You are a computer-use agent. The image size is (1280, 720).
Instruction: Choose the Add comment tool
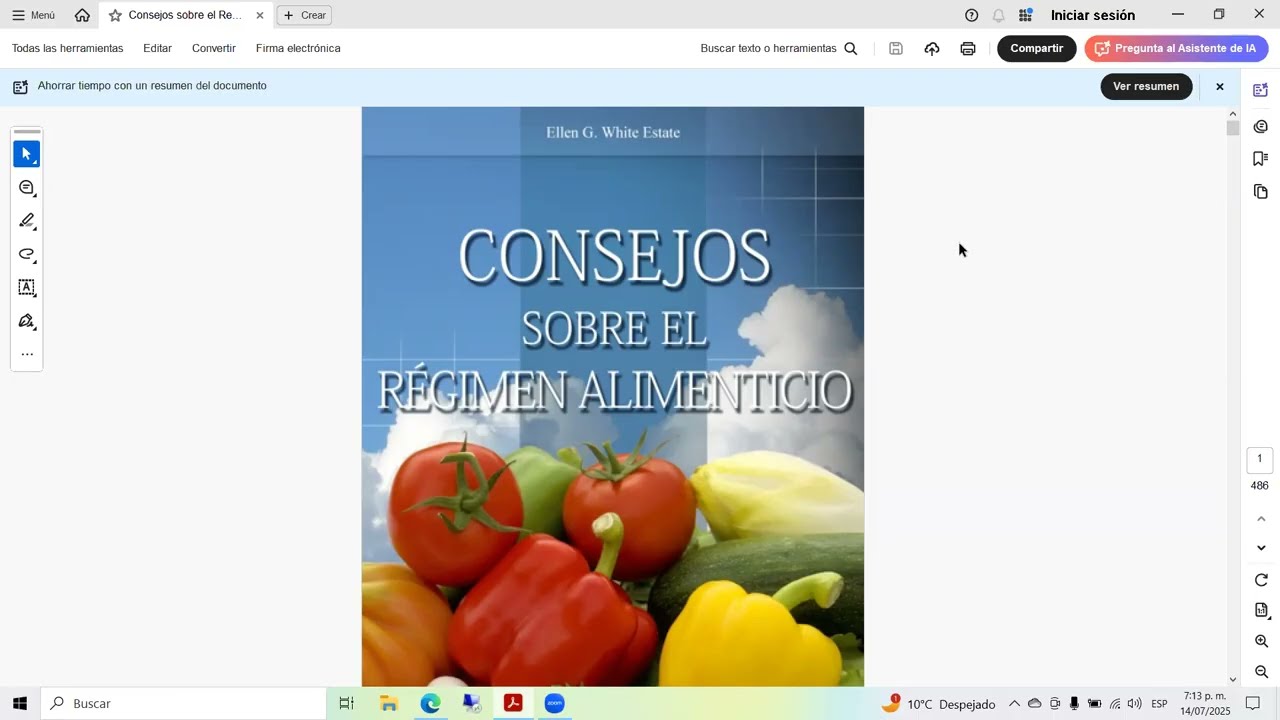pyautogui.click(x=27, y=188)
